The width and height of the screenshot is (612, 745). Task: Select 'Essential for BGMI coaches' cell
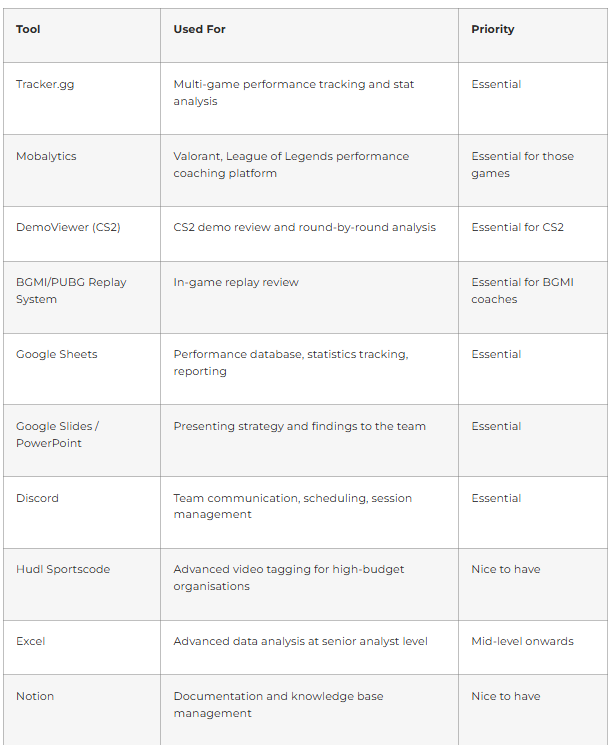point(533,297)
